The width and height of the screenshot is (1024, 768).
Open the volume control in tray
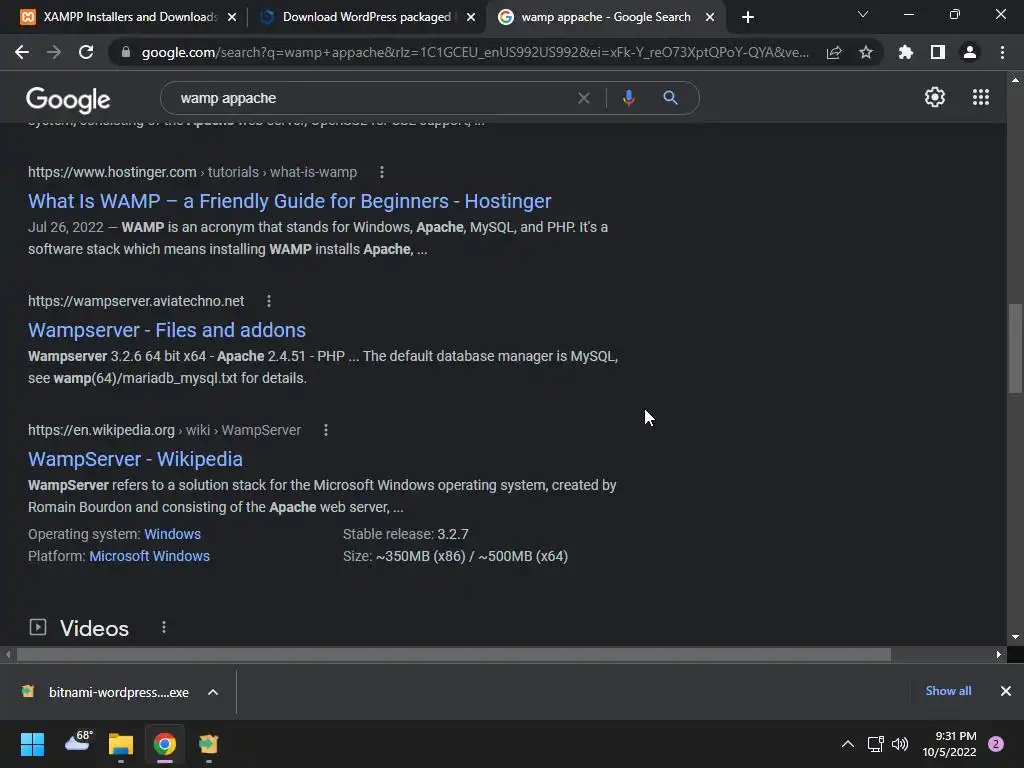coord(900,744)
